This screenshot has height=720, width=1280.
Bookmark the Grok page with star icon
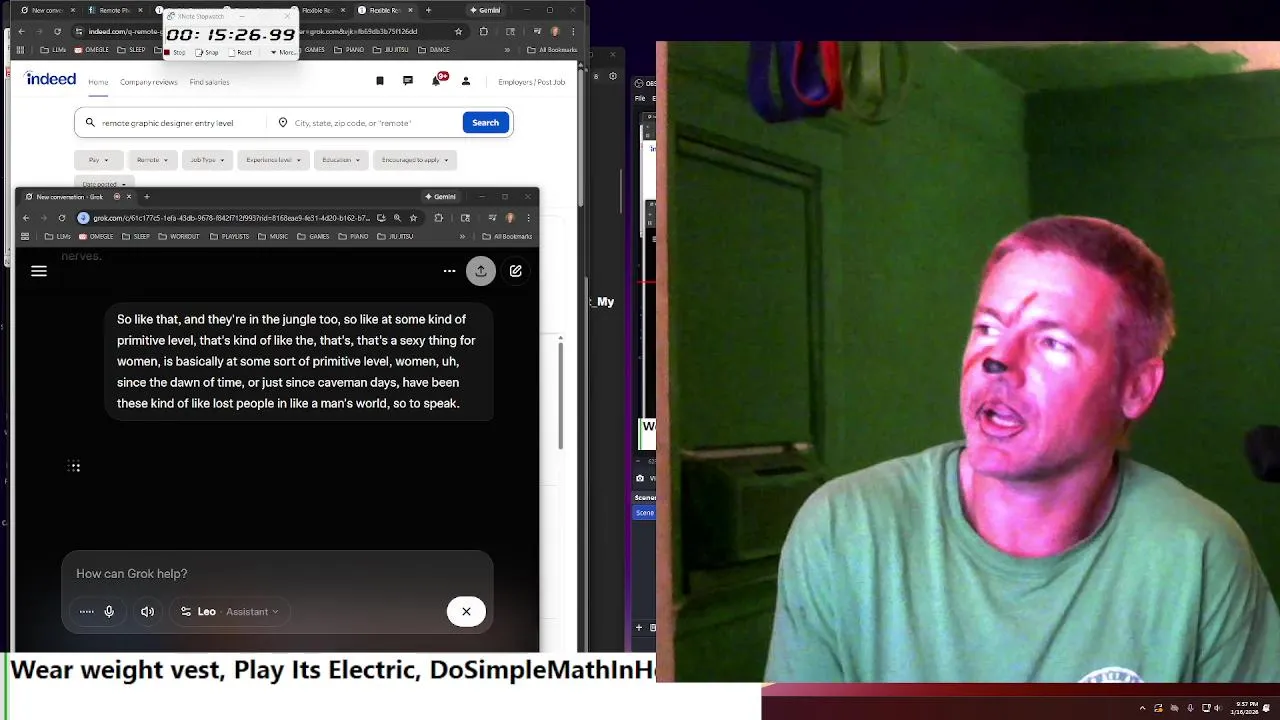click(413, 218)
